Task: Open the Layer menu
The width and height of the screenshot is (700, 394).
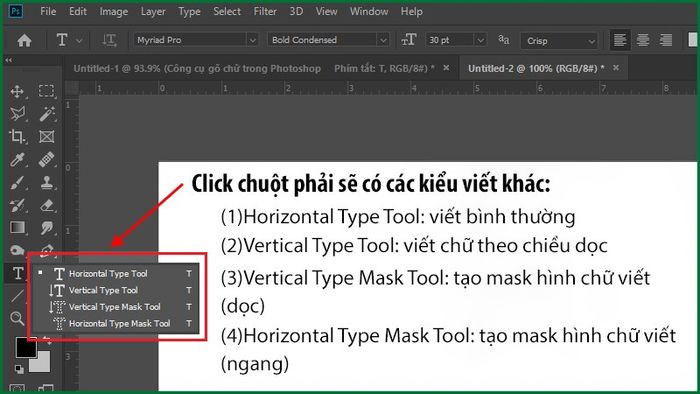Action: (x=153, y=11)
